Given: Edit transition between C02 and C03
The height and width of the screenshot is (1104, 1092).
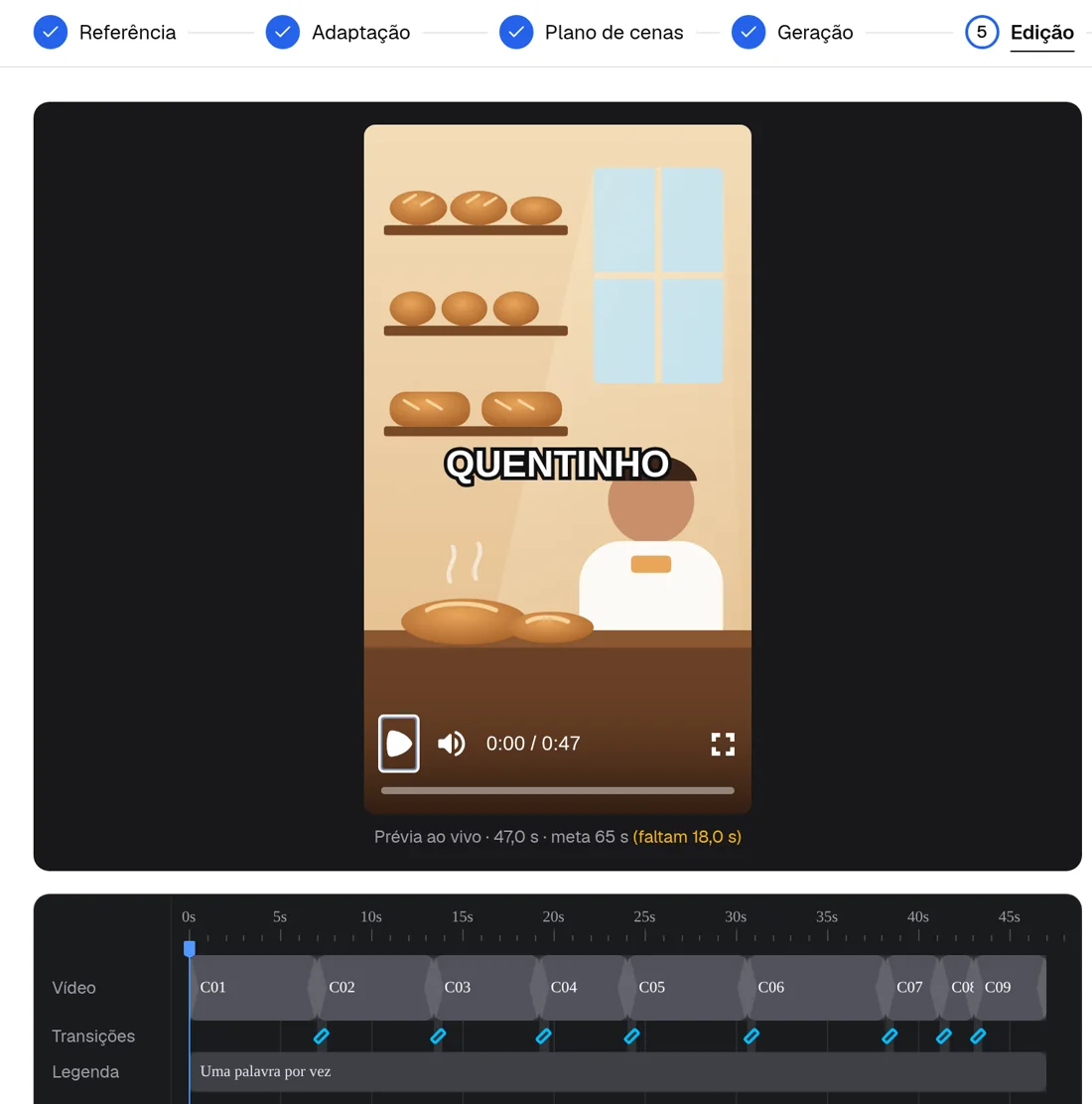Looking at the screenshot, I should (438, 1036).
